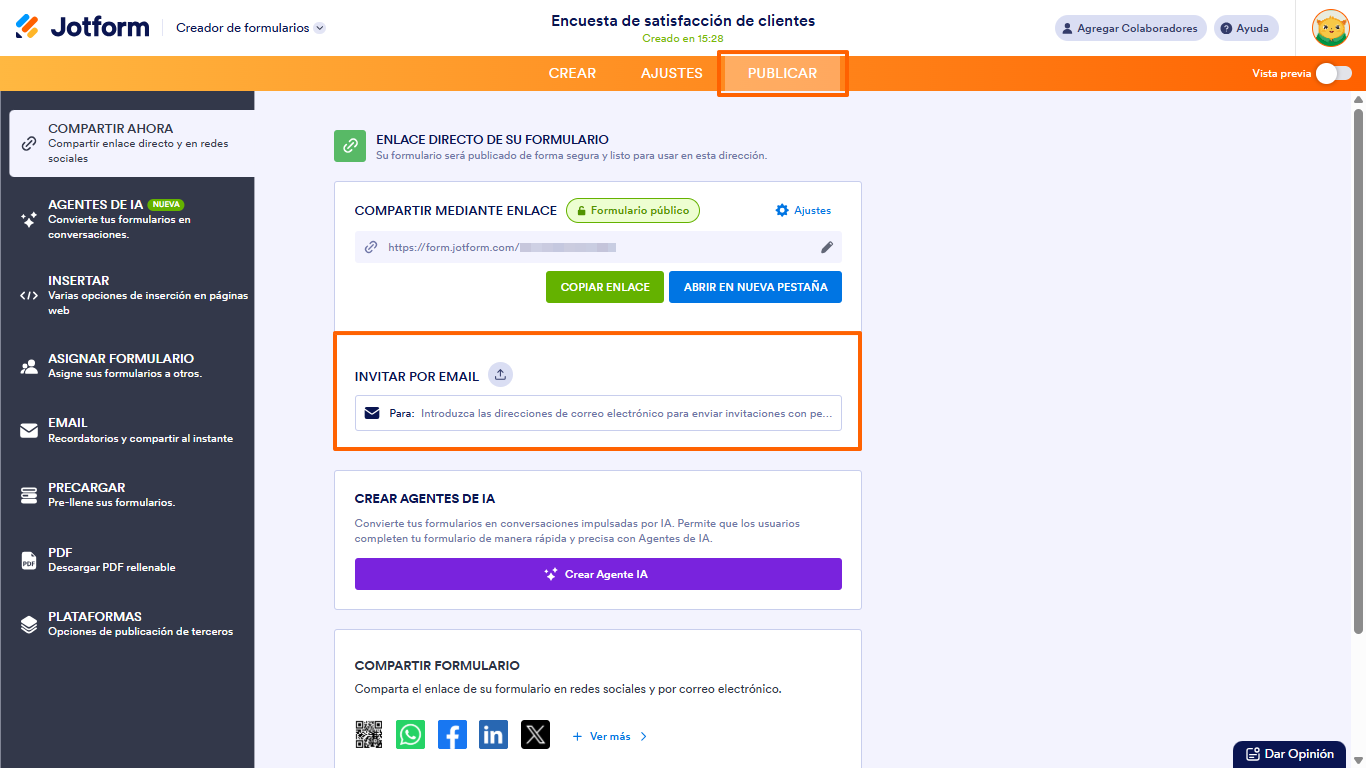Switch to the AJUSTES tab
This screenshot has height=768, width=1366.
point(672,73)
